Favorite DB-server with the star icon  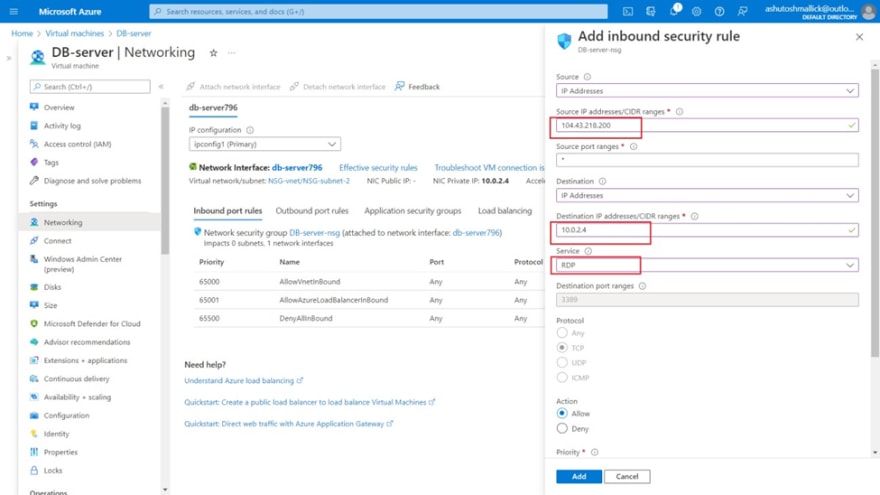pyautogui.click(x=213, y=53)
